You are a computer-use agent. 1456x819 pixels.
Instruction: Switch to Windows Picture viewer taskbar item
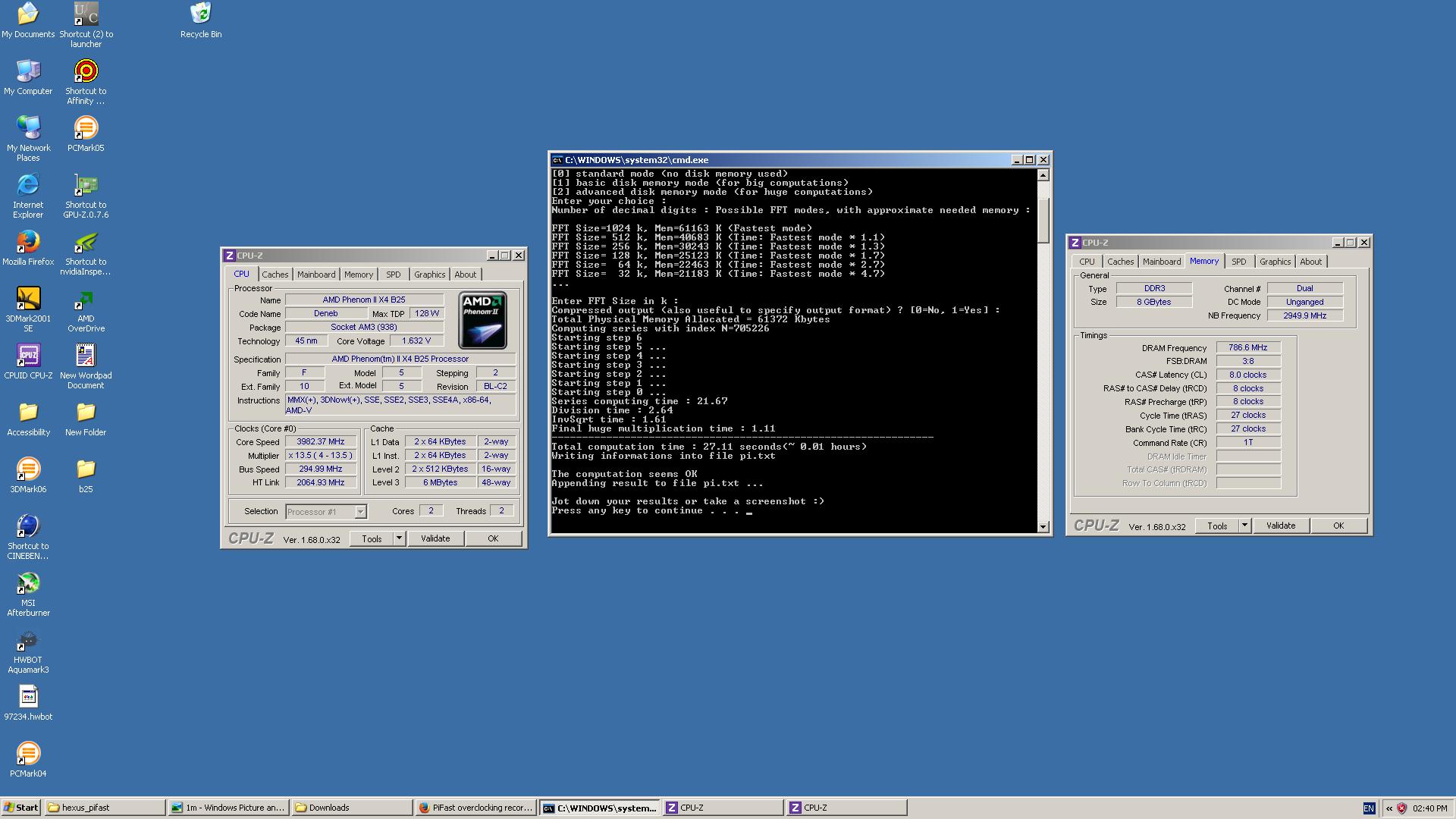pyautogui.click(x=228, y=808)
